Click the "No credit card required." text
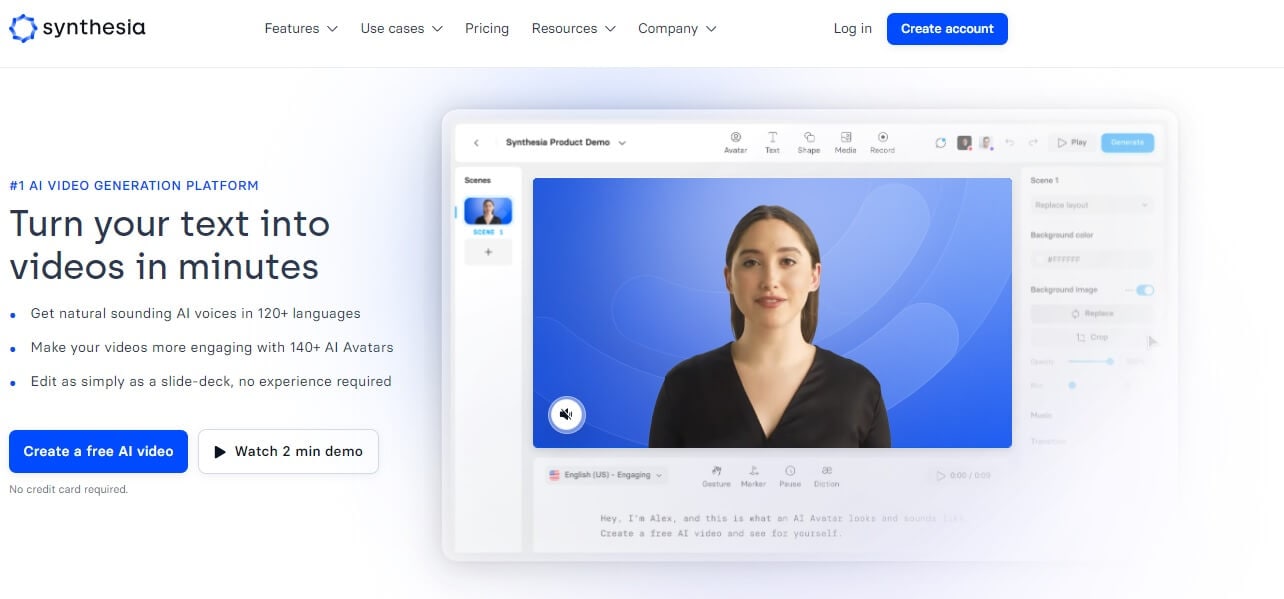1284x599 pixels. point(68,489)
